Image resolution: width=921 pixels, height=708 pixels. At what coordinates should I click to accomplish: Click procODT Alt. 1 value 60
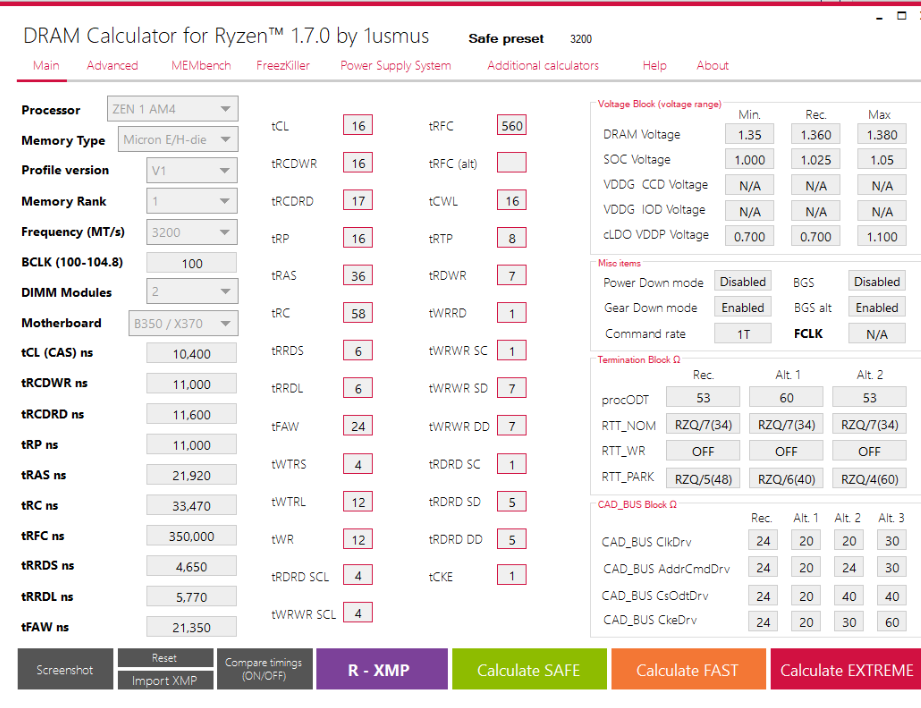click(x=786, y=397)
